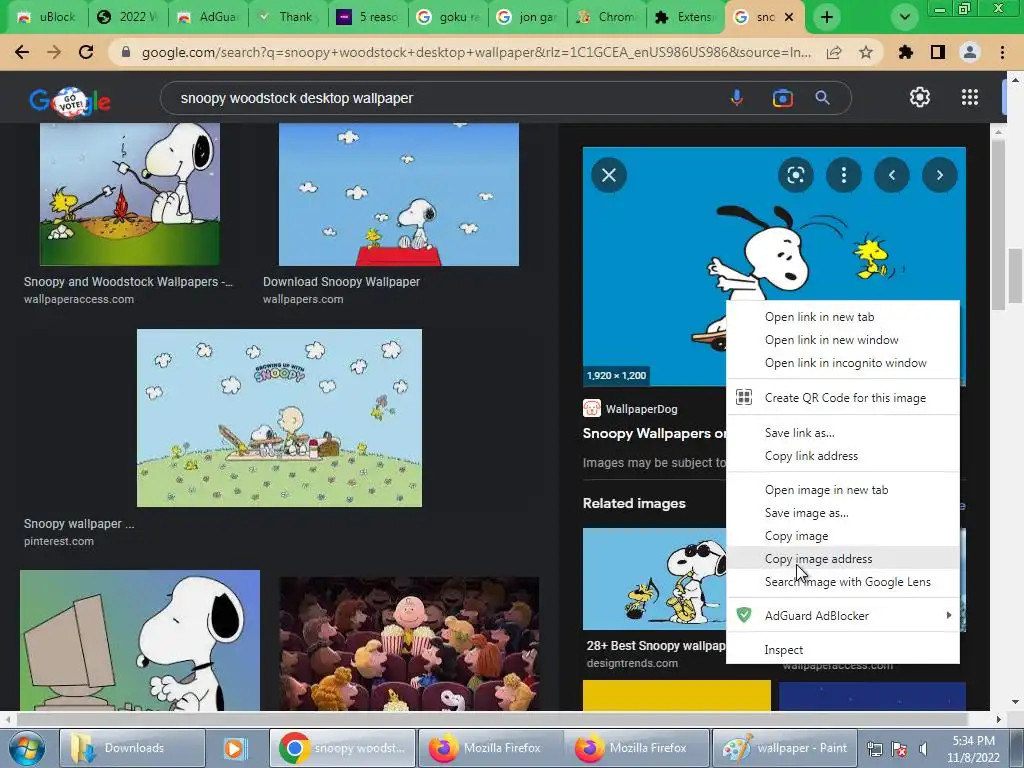This screenshot has height=768, width=1024.
Task: Show the next image in the preview
Action: [x=940, y=175]
